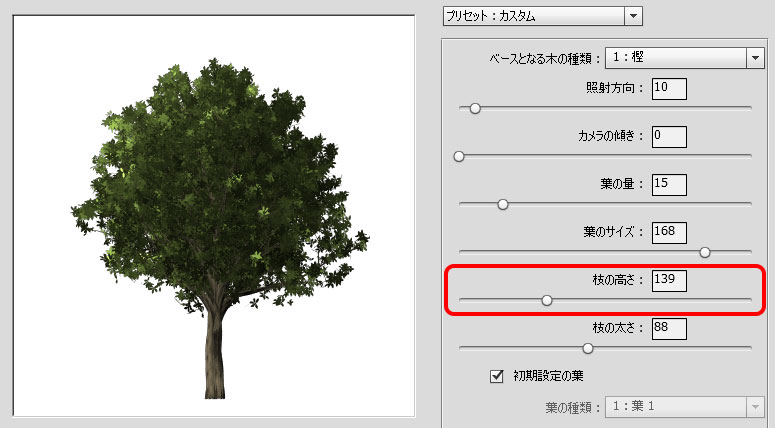Click the arrow of the 葉の種類 combo box
Viewport: 775px width, 428px height.
[755, 407]
